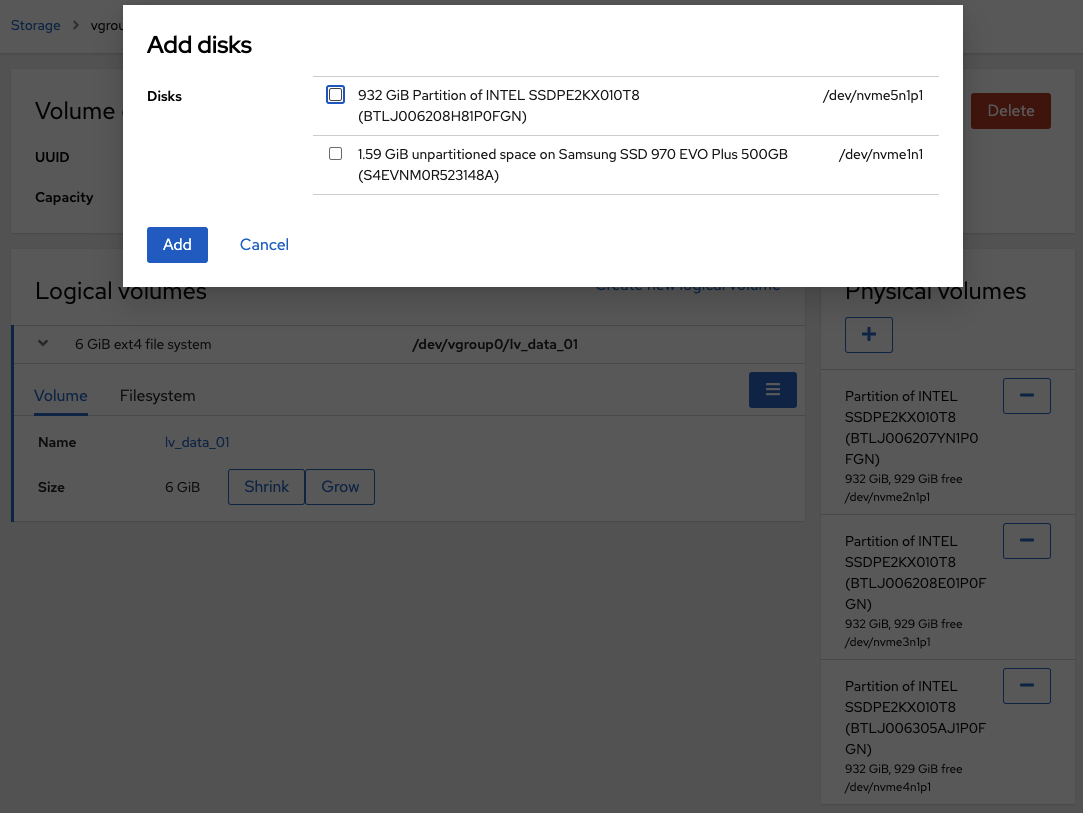
Task: Click the lv_data_01 name link
Action: coord(197,442)
